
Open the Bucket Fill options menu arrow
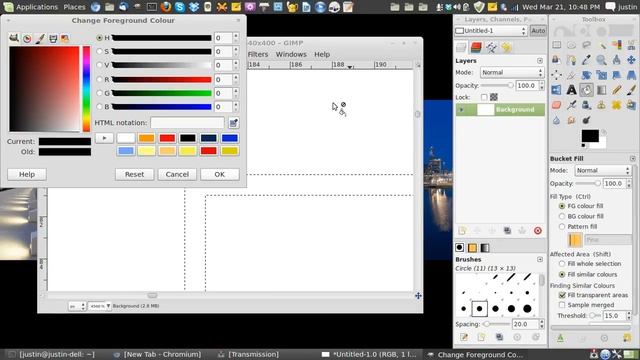coord(633,158)
